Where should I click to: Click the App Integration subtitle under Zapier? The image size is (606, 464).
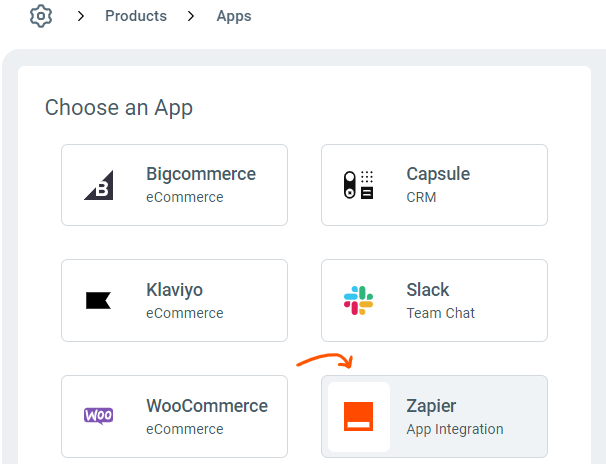(455, 429)
